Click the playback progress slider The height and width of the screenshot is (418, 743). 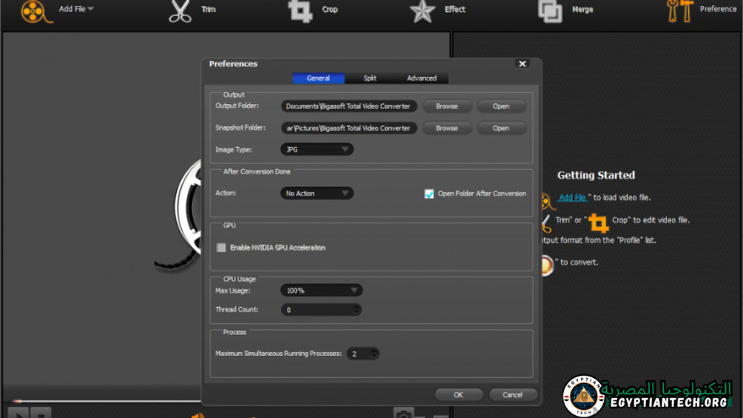(107, 401)
